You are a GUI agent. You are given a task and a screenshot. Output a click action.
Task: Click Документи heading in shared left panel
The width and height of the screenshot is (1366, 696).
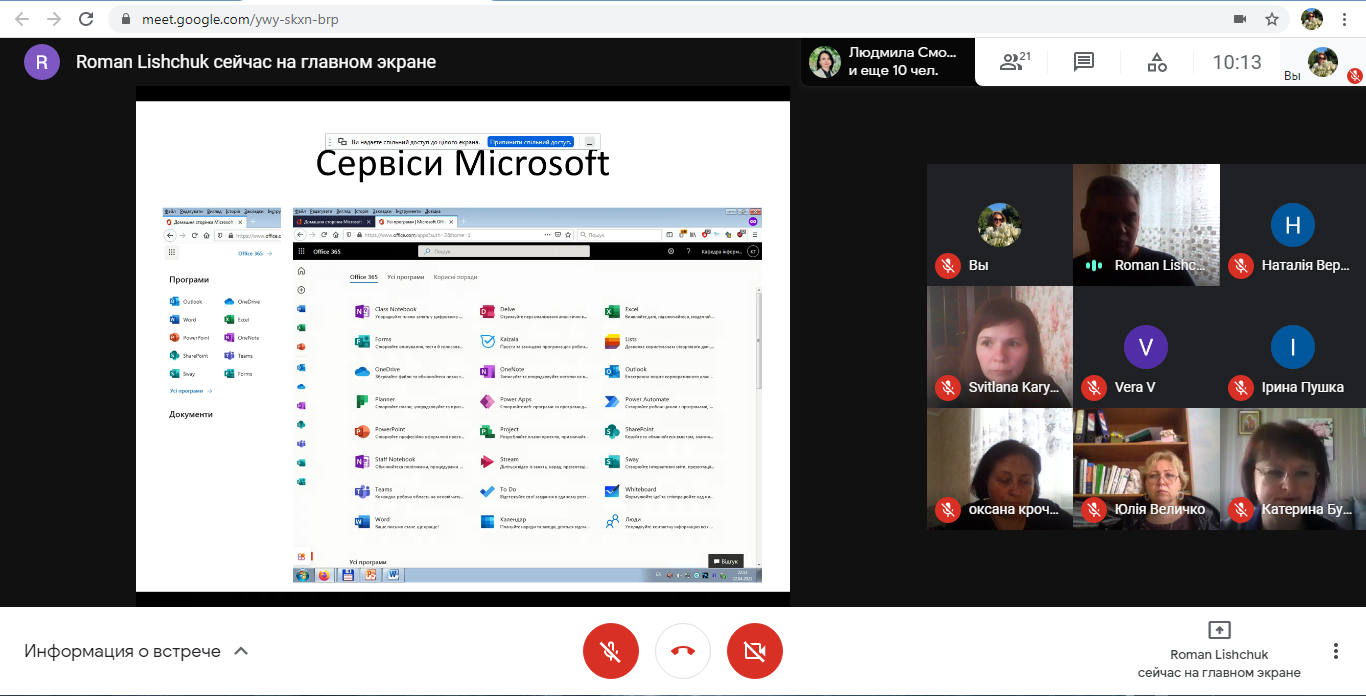(191, 414)
